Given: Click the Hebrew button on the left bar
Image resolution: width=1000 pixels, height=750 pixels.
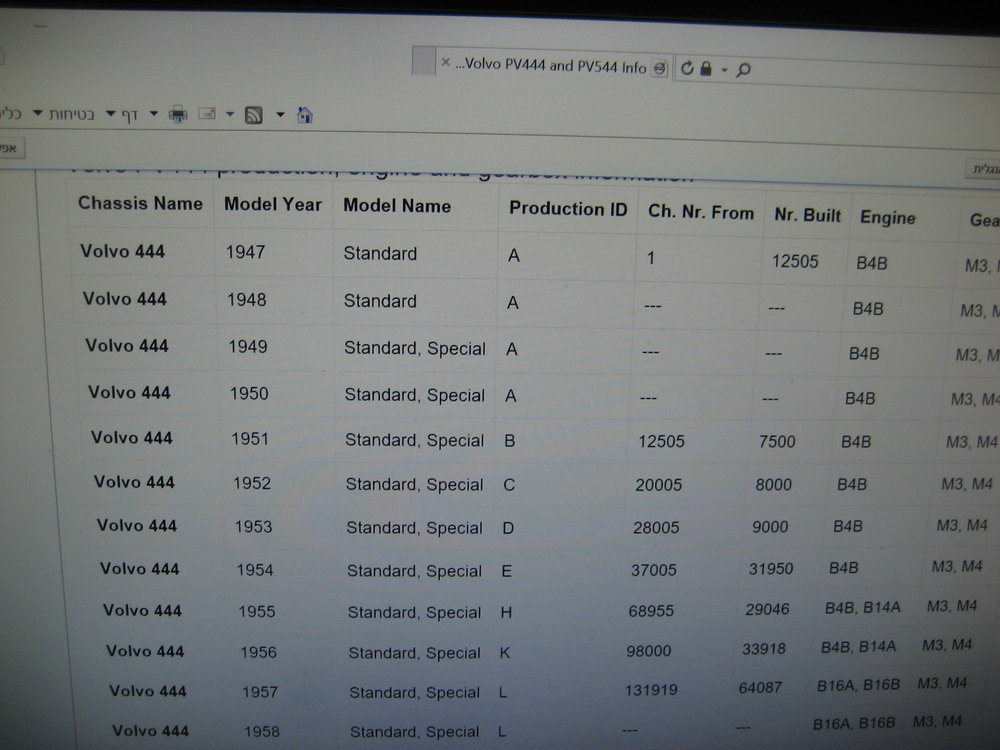Looking at the screenshot, I should pyautogui.click(x=11, y=148).
